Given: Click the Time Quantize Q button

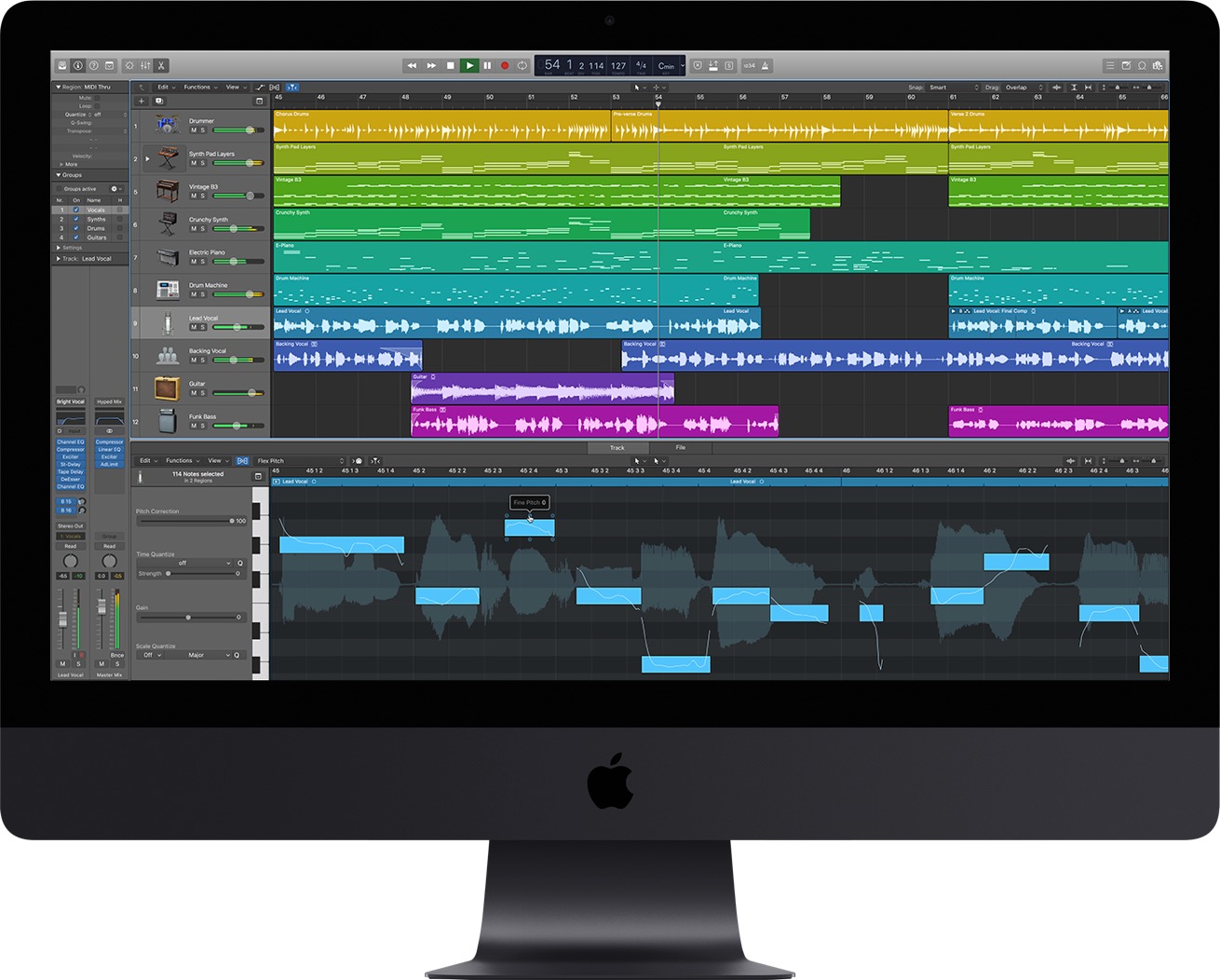Looking at the screenshot, I should coord(239,564).
